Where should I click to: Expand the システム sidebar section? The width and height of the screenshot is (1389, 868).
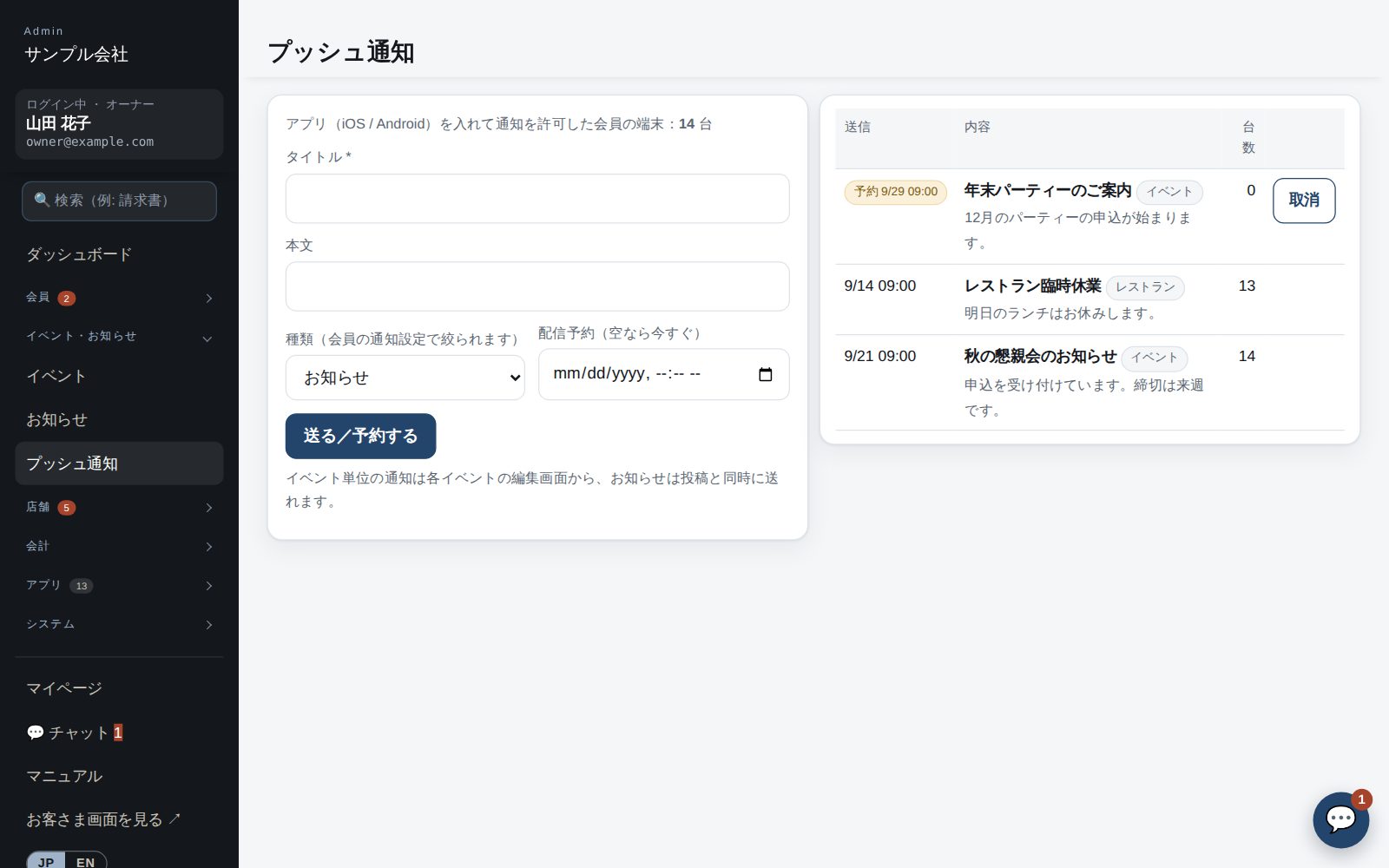(x=119, y=624)
